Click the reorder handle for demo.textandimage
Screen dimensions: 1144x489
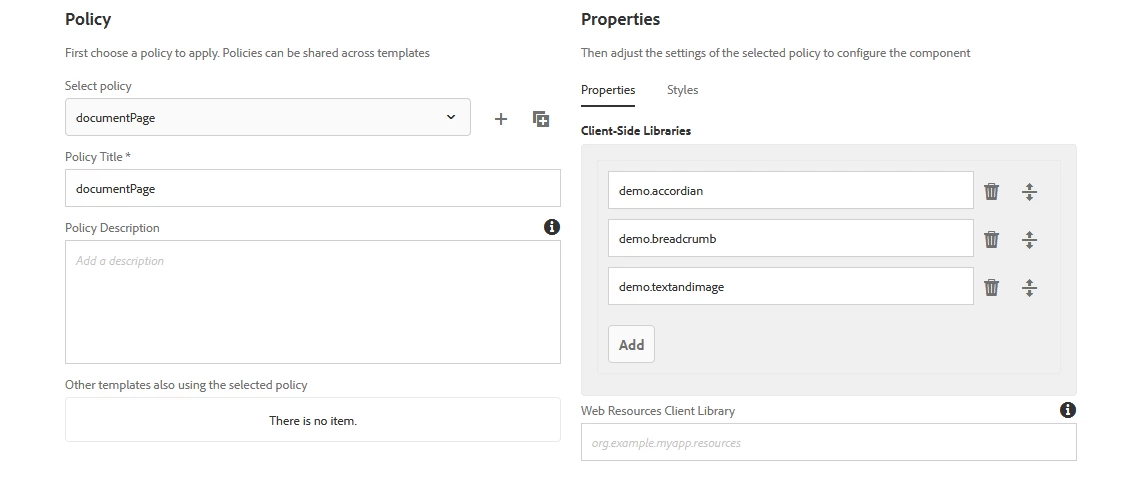pos(1029,287)
